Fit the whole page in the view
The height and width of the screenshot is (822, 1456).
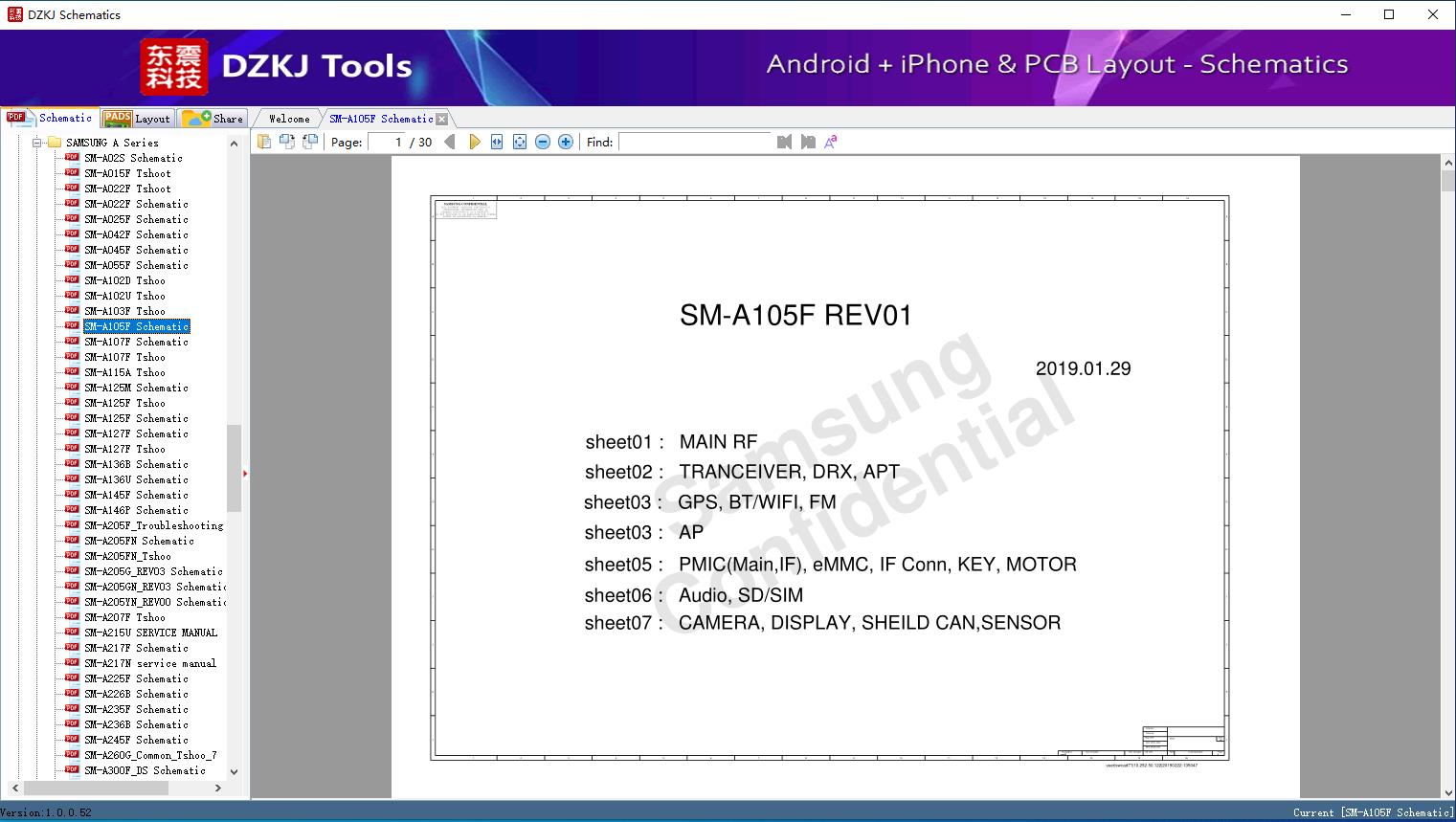click(520, 142)
